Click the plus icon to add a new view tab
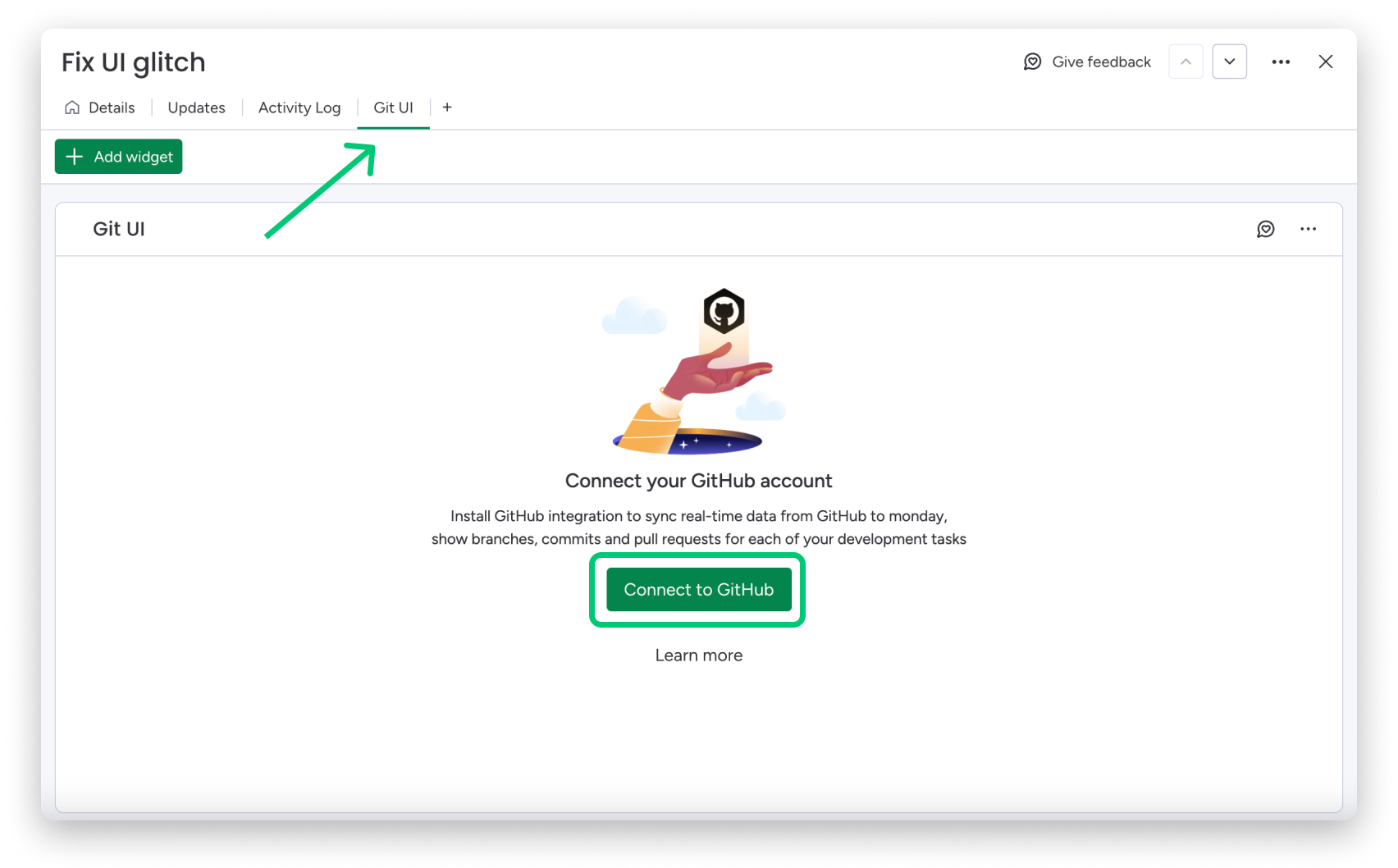 click(446, 107)
